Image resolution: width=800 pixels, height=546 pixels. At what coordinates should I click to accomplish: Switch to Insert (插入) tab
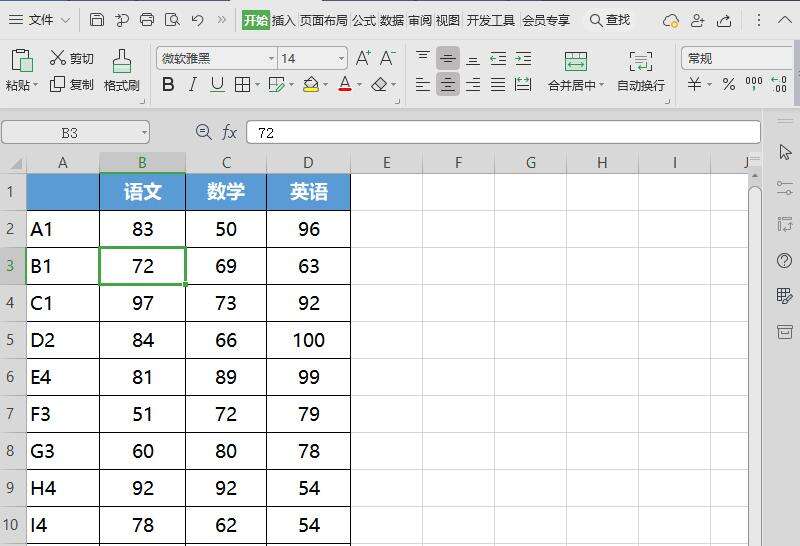click(x=284, y=20)
